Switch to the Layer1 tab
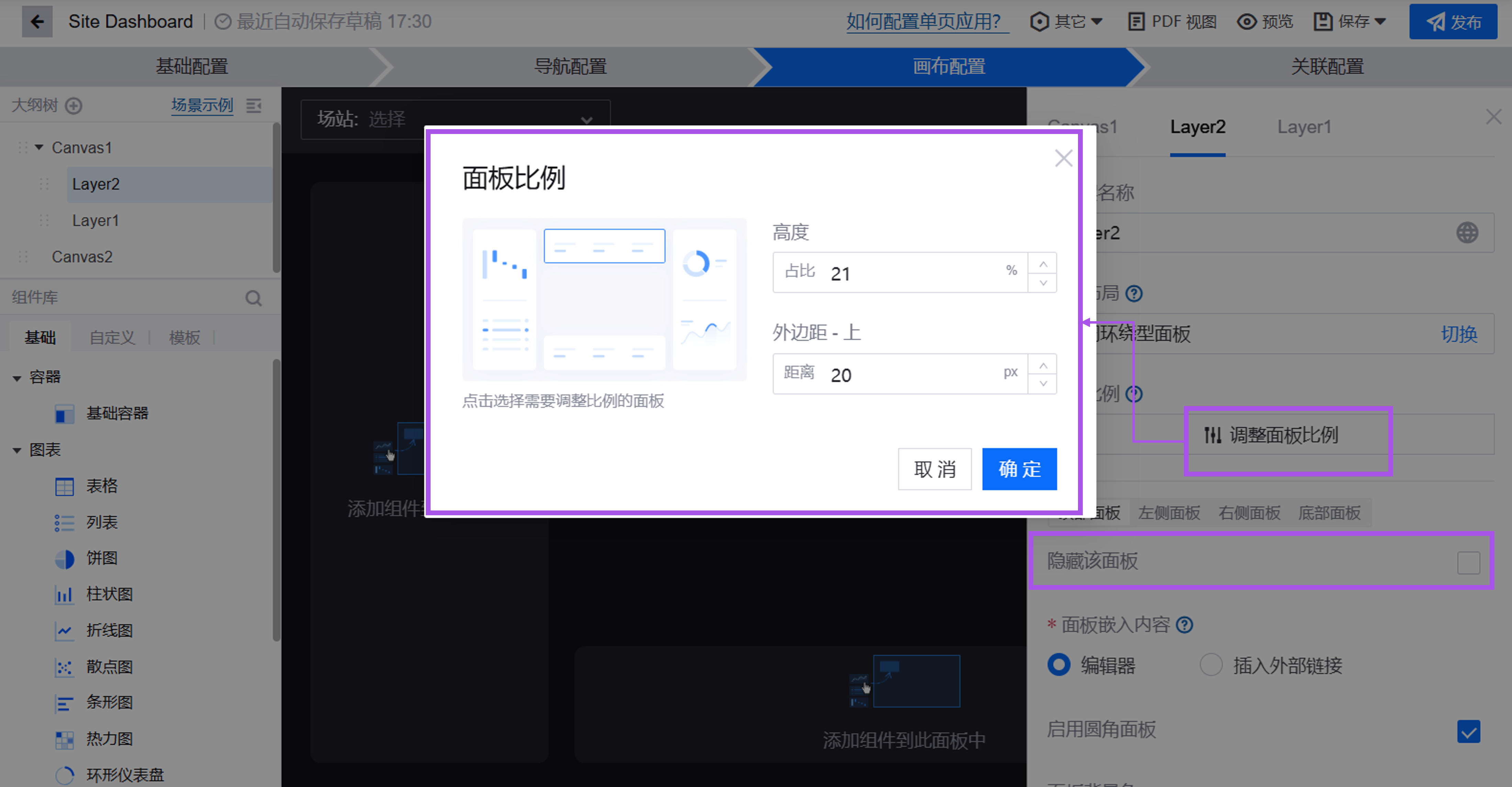This screenshot has height=787, width=1512. click(1304, 127)
